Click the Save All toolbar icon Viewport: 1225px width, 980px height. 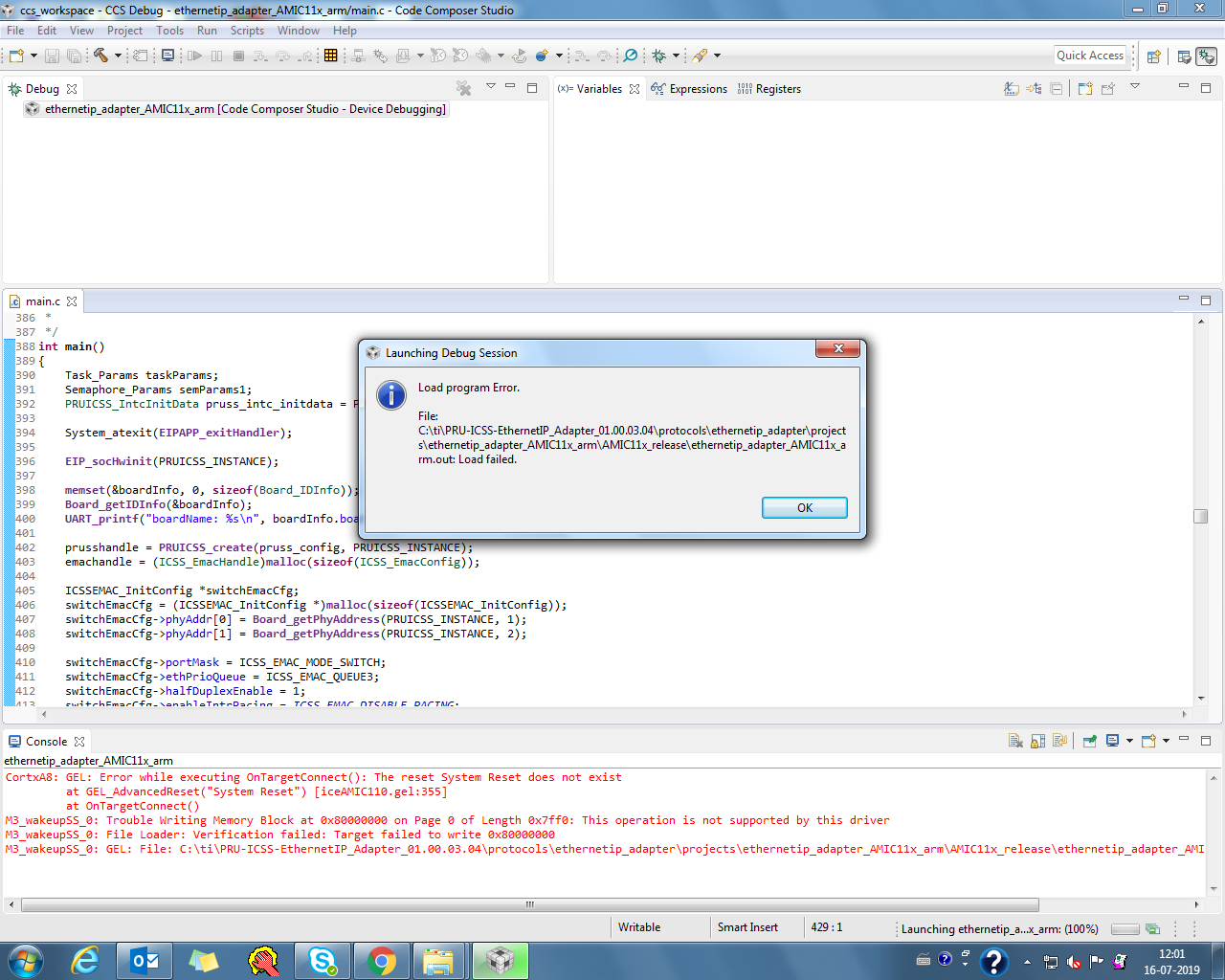[74, 56]
